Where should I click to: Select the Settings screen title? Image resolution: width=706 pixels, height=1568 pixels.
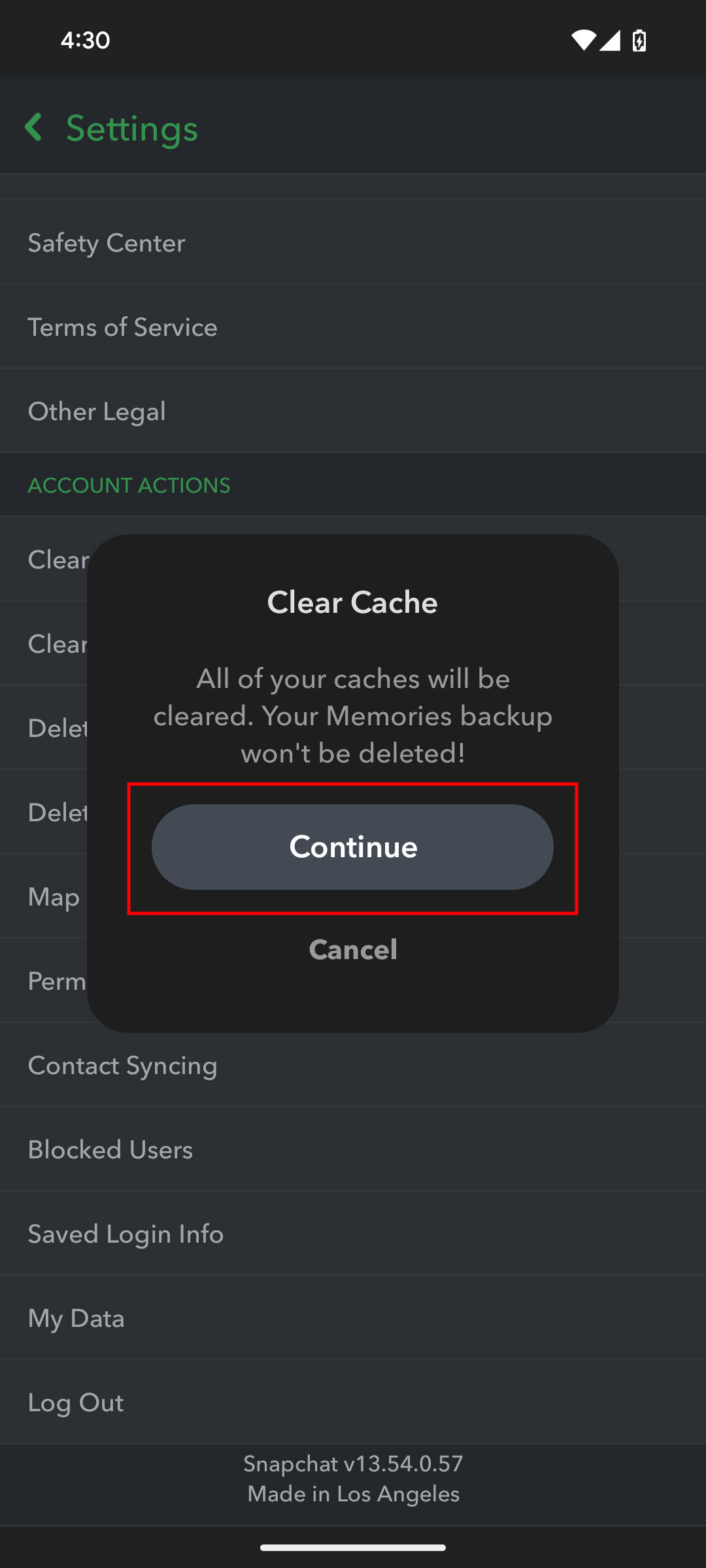point(131,128)
